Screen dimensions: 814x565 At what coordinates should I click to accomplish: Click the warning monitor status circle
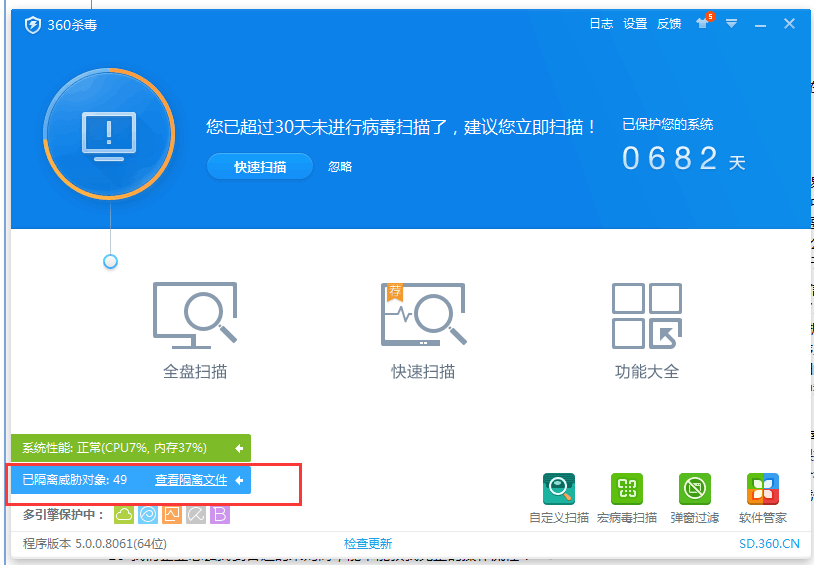click(x=109, y=134)
